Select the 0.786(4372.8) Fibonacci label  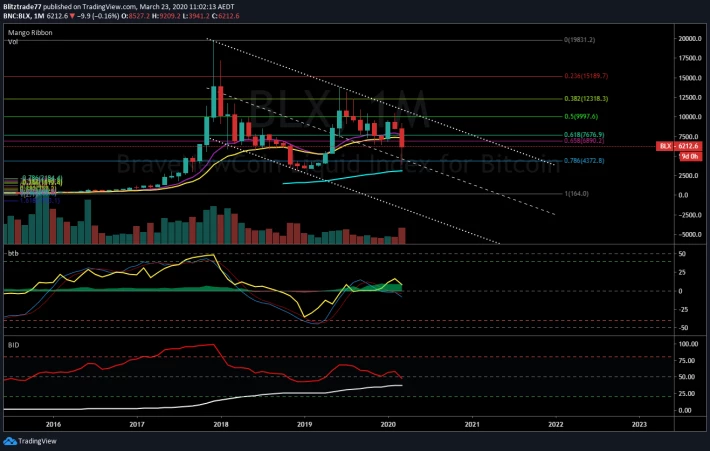coord(584,161)
